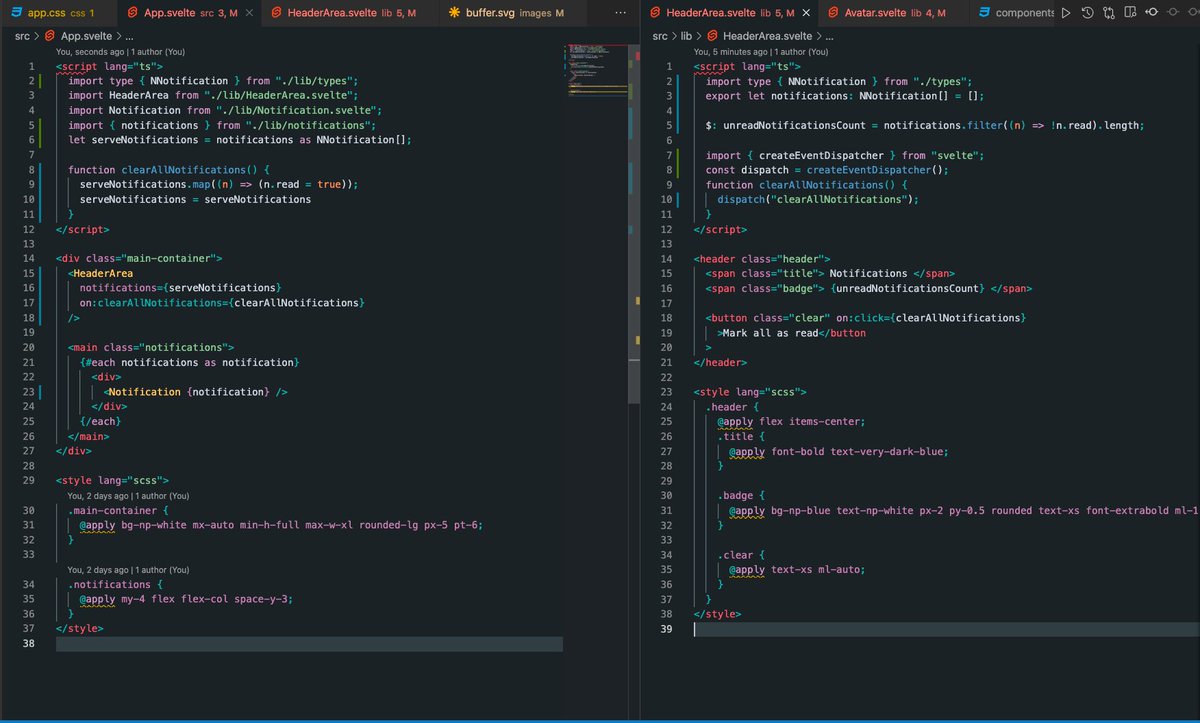Viewport: 1200px width, 723px height.
Task: Click Svelte icon in App.svelte breadcrumb
Action: (52, 35)
